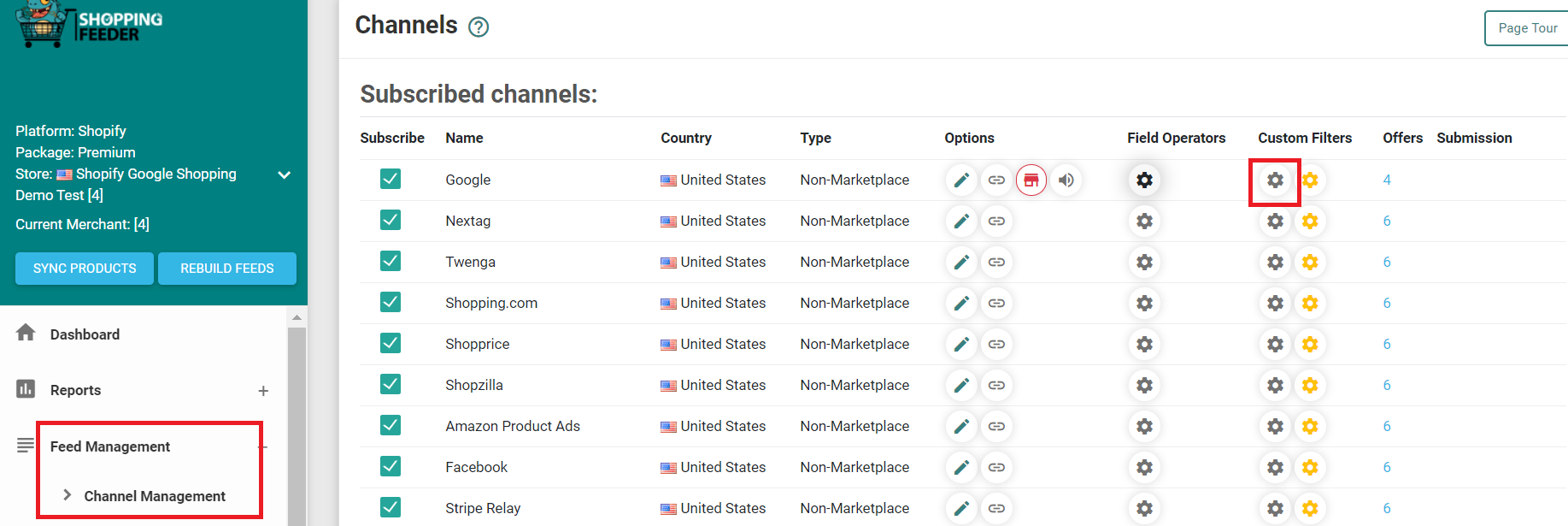
Task: Open the link icon for Shopzilla channel
Action: click(x=996, y=385)
